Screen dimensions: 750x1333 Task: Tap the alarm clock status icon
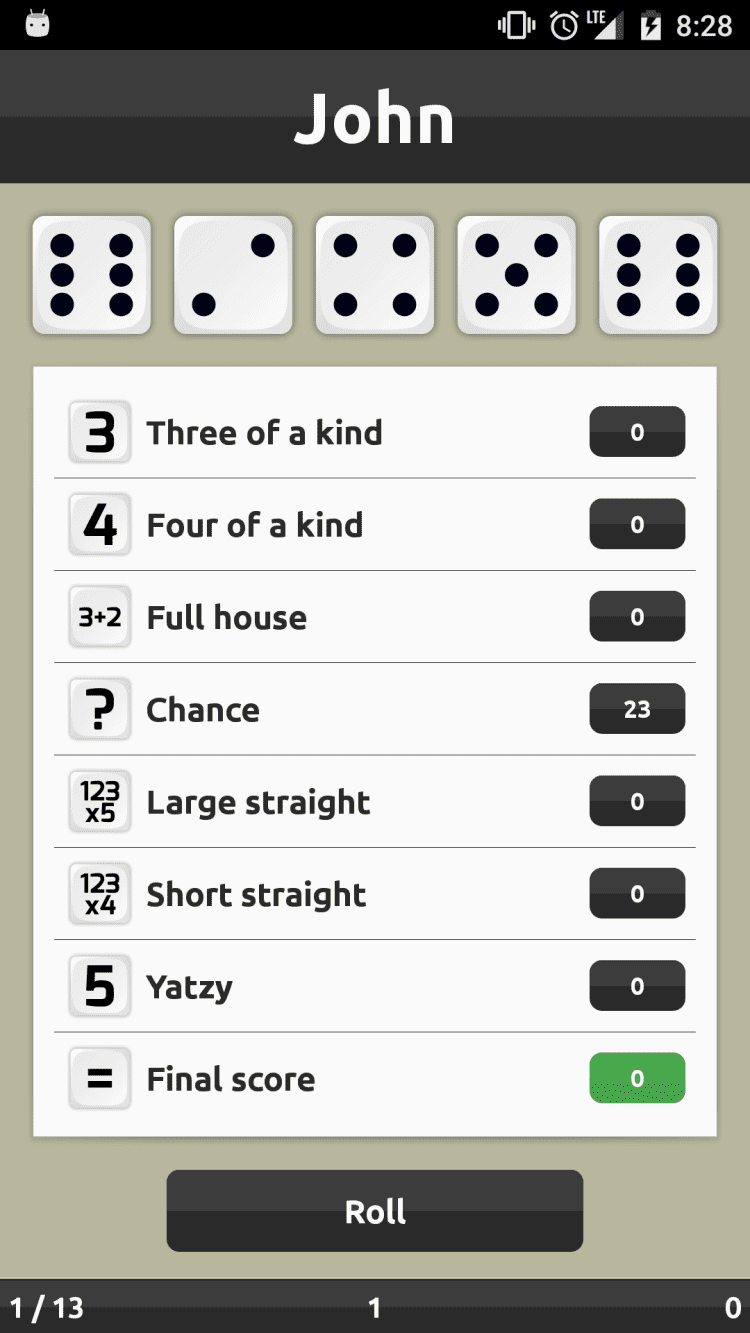(564, 25)
